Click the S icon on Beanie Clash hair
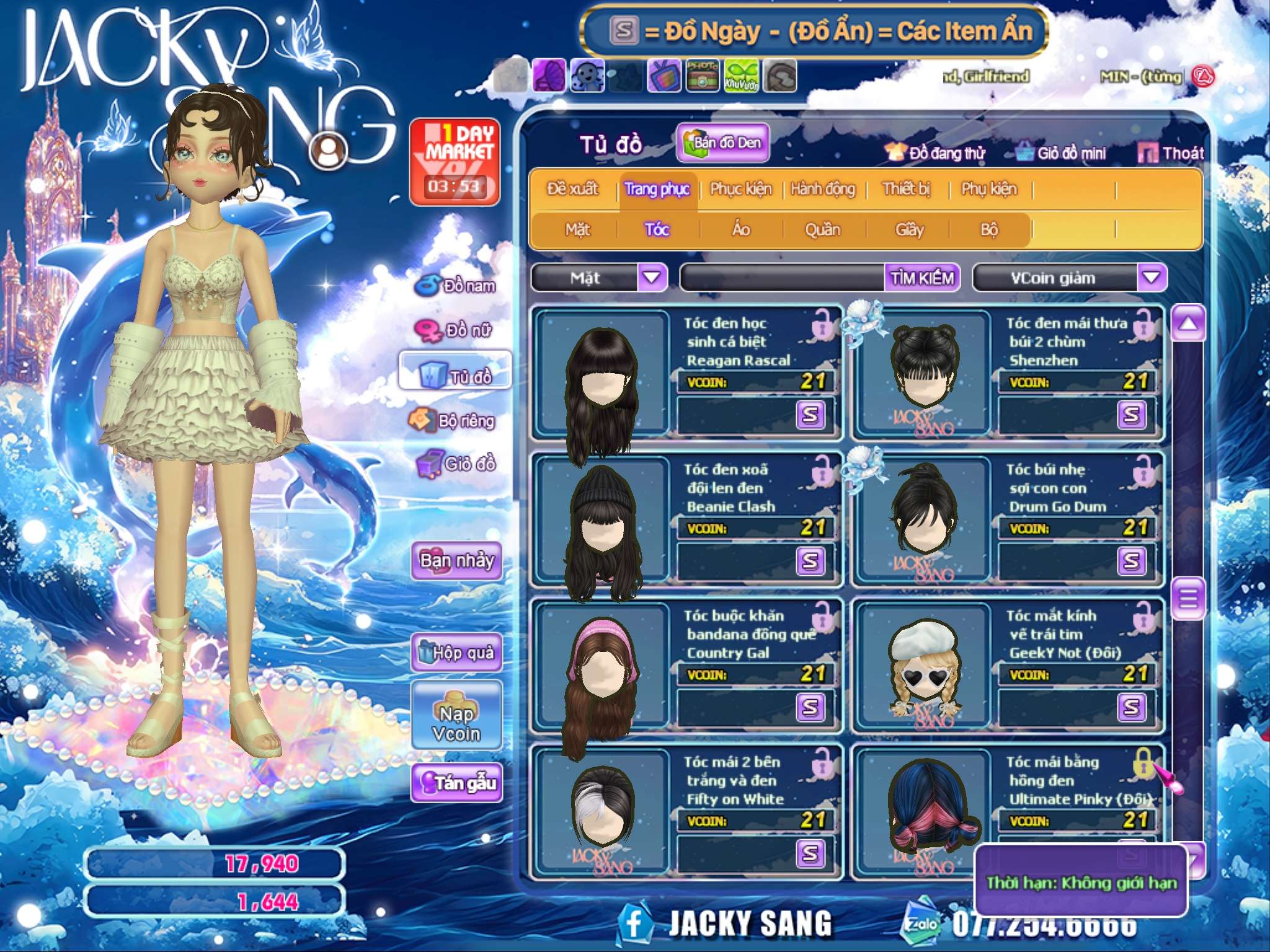Image resolution: width=1270 pixels, height=952 pixels. tap(810, 561)
